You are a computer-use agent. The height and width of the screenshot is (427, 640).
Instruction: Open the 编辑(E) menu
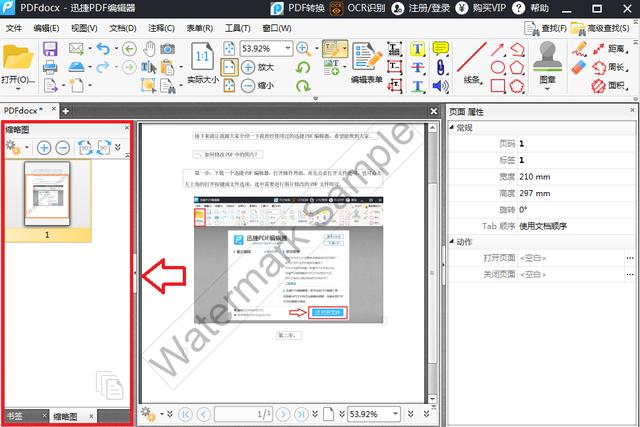46,28
